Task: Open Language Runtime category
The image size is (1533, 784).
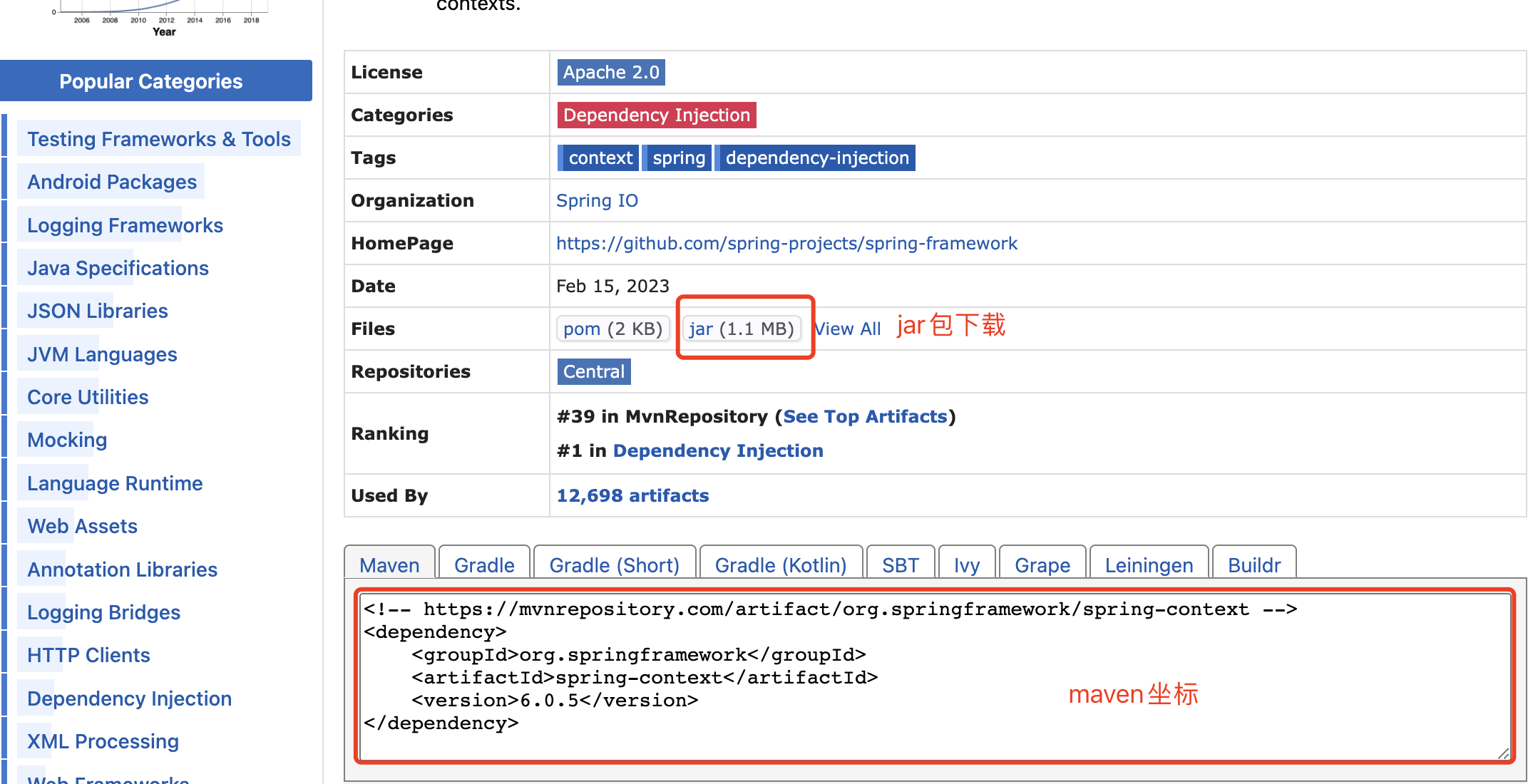Action: (115, 483)
